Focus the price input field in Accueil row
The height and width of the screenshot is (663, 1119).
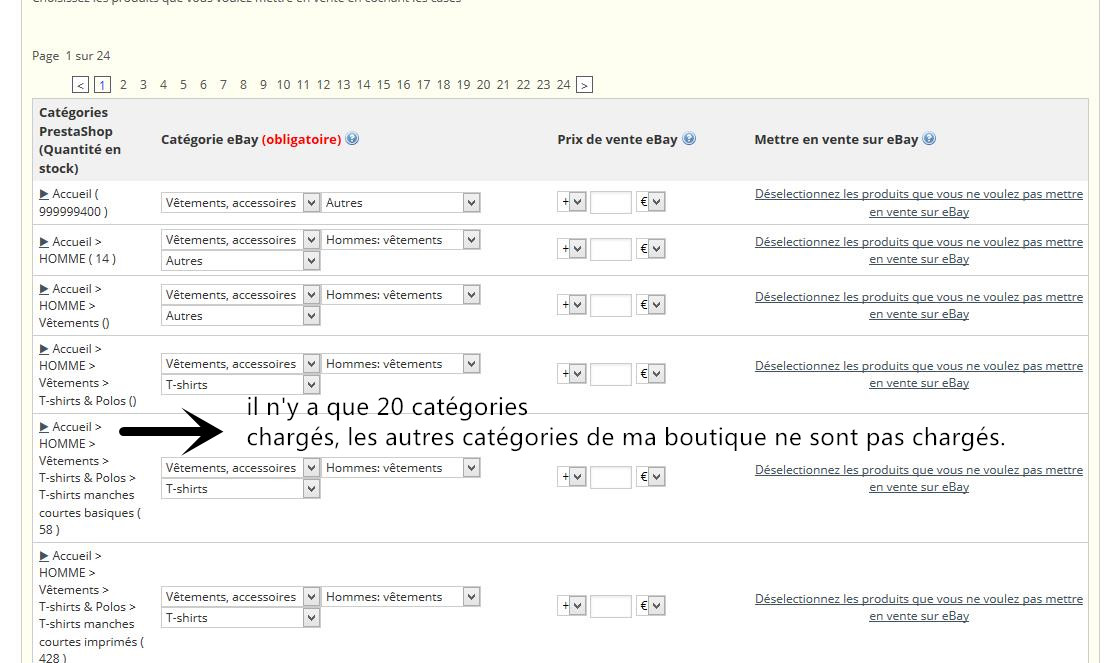pos(611,202)
